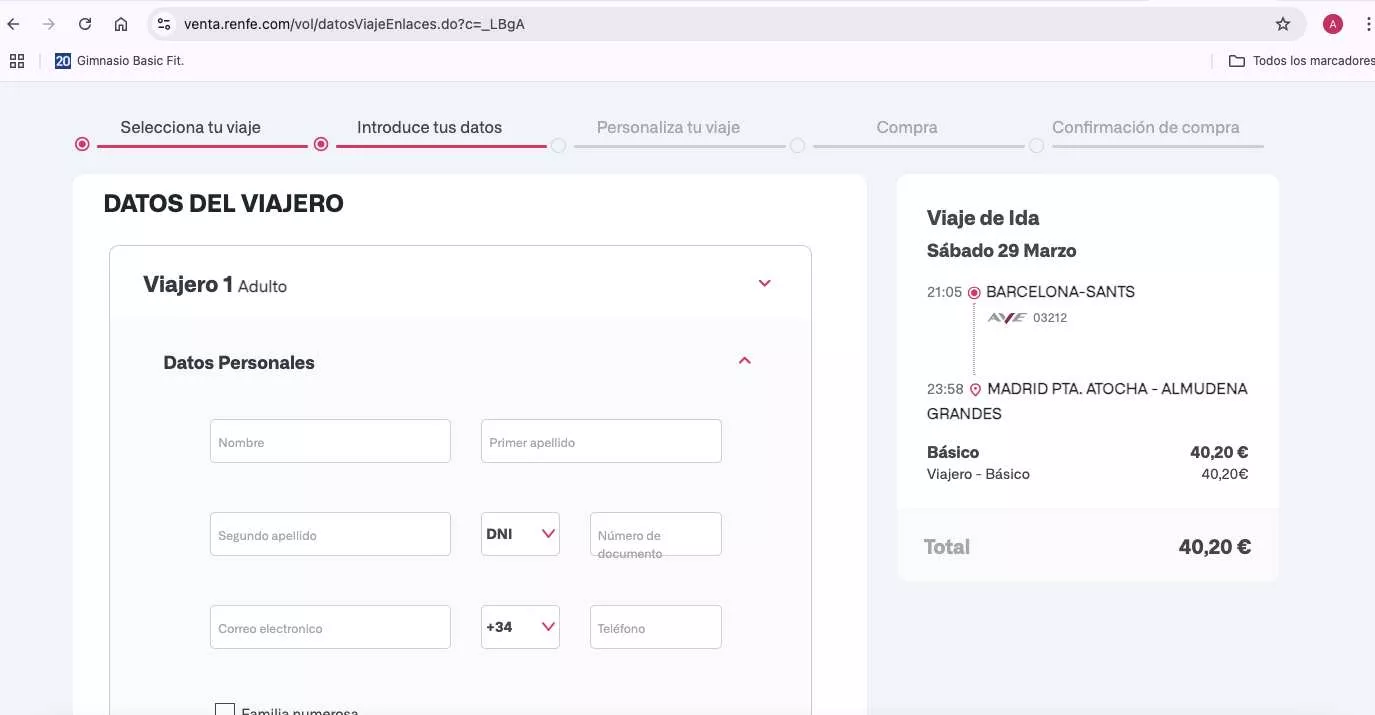Go to browser home page
The height and width of the screenshot is (715, 1375).
coord(121,24)
